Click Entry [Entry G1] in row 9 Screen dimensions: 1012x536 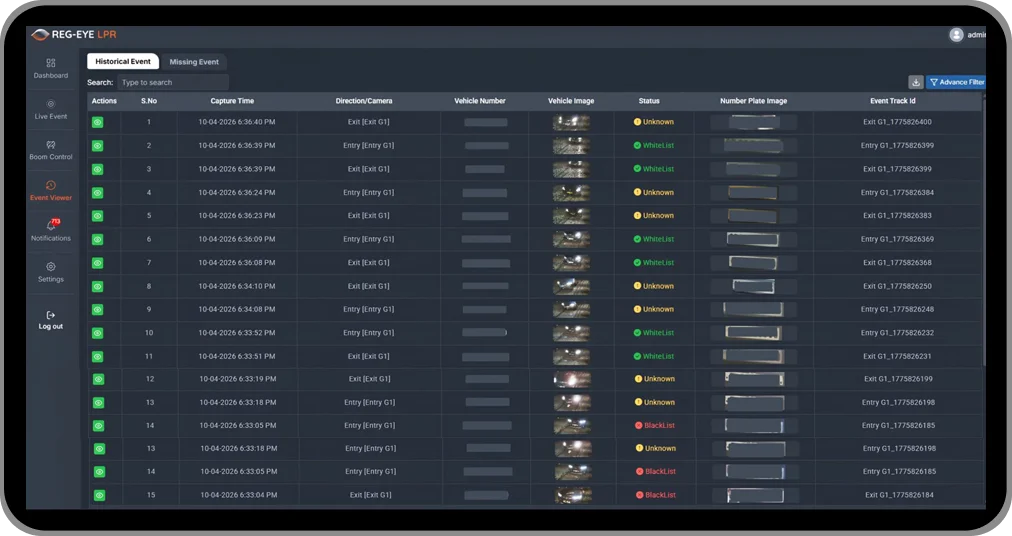[368, 309]
